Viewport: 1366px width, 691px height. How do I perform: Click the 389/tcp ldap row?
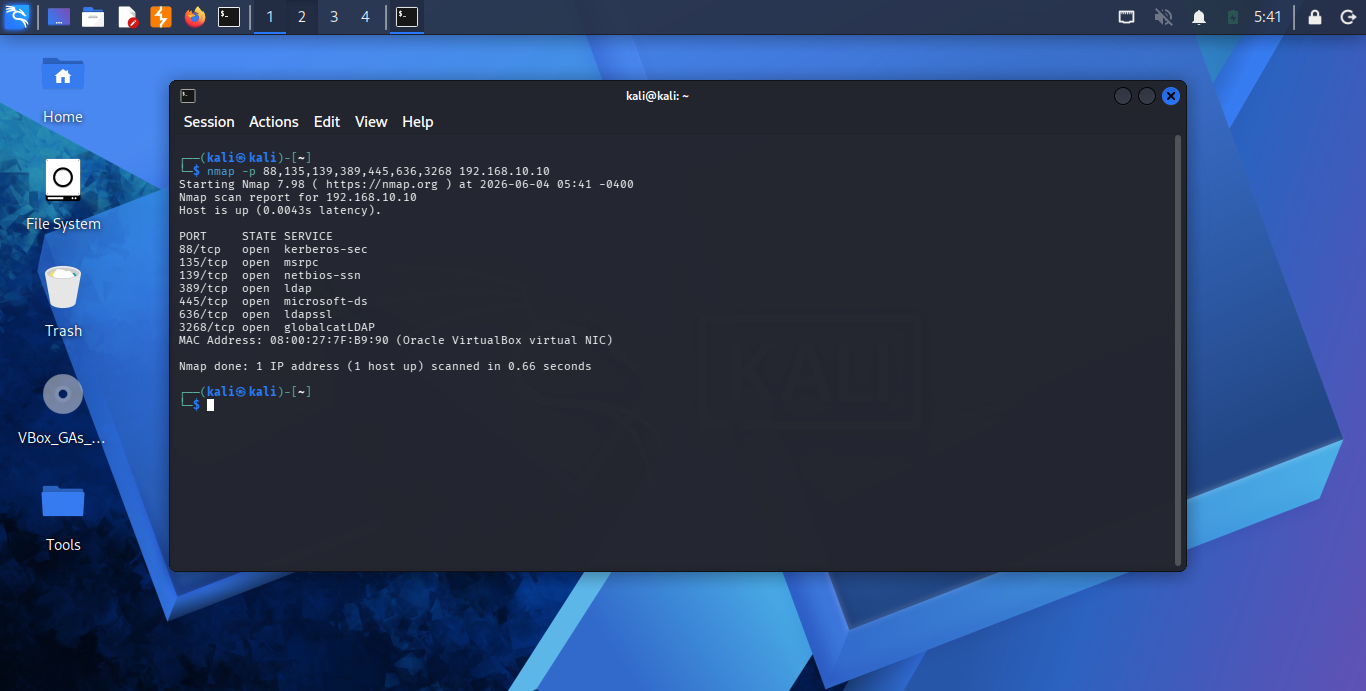coord(245,288)
